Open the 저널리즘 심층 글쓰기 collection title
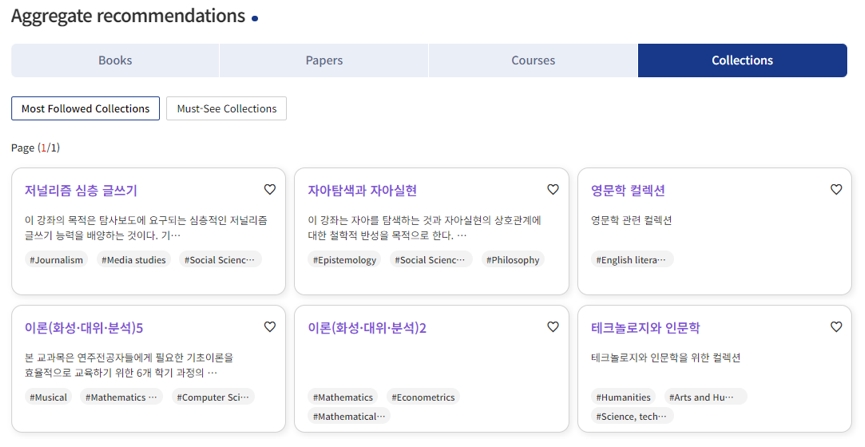865x447 pixels. click(81, 190)
